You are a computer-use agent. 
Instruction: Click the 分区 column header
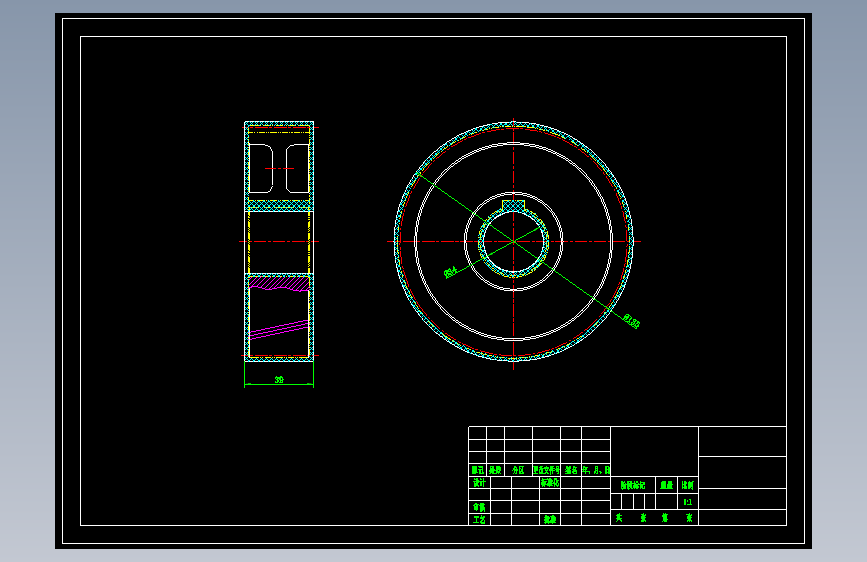point(518,470)
